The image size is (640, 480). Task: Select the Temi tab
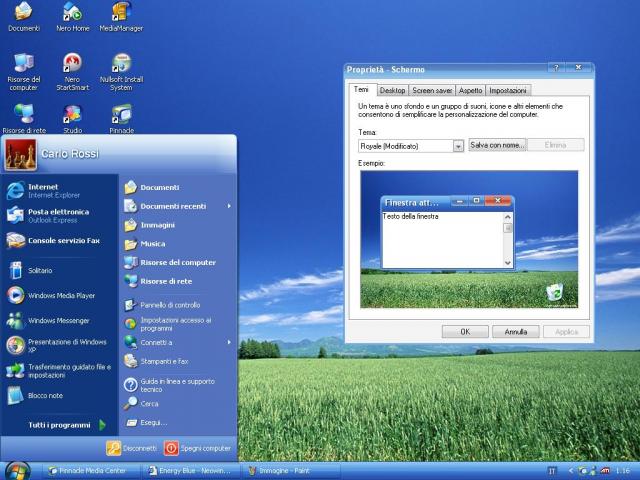pos(361,89)
